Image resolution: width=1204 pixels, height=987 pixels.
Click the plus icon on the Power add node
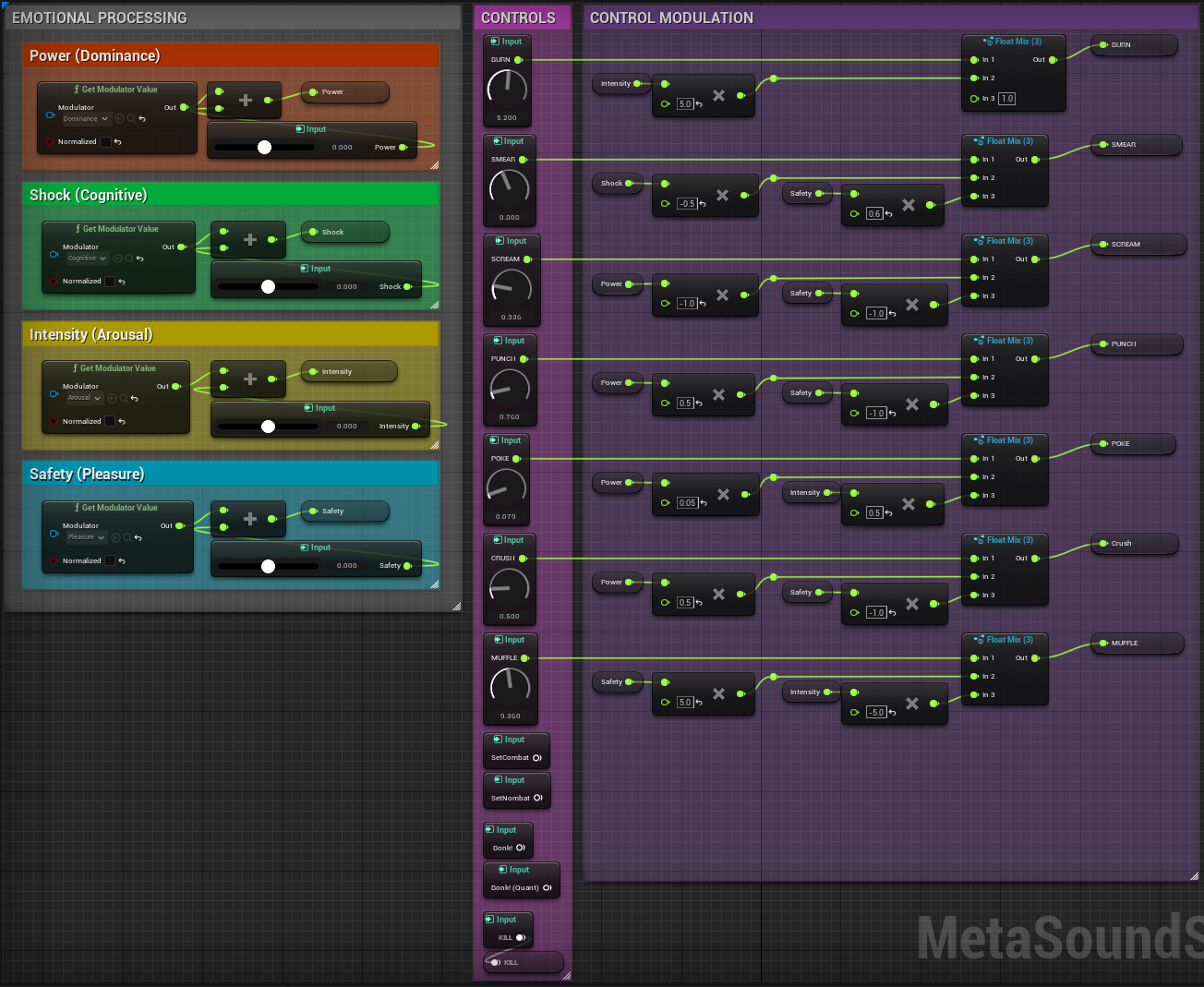[x=246, y=100]
